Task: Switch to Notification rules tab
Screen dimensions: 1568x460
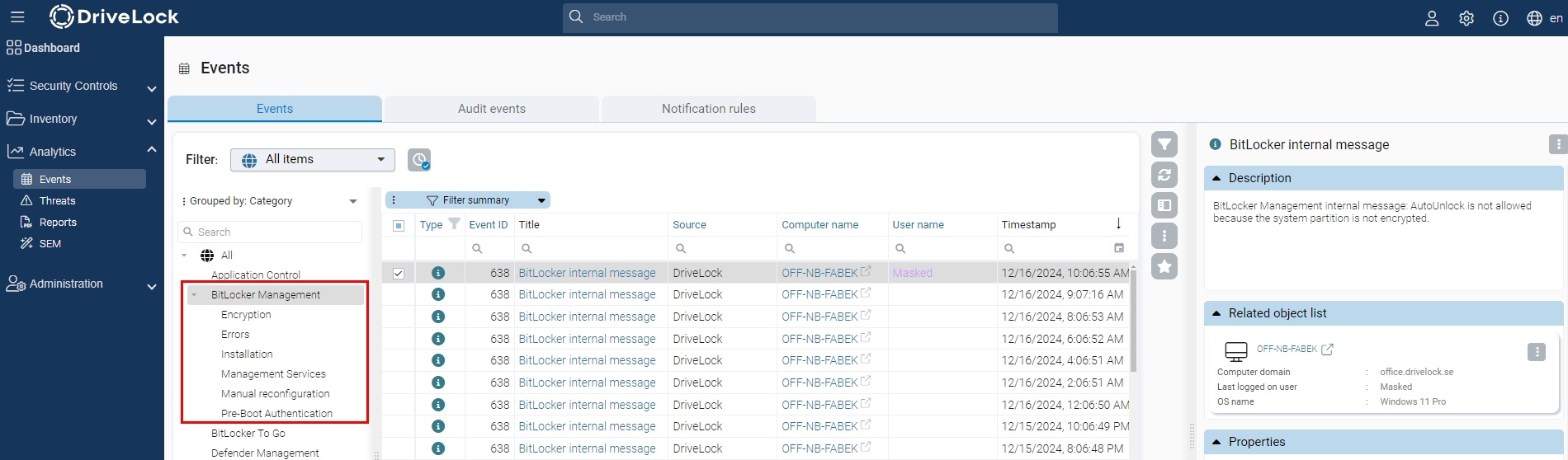Action: tap(709, 109)
